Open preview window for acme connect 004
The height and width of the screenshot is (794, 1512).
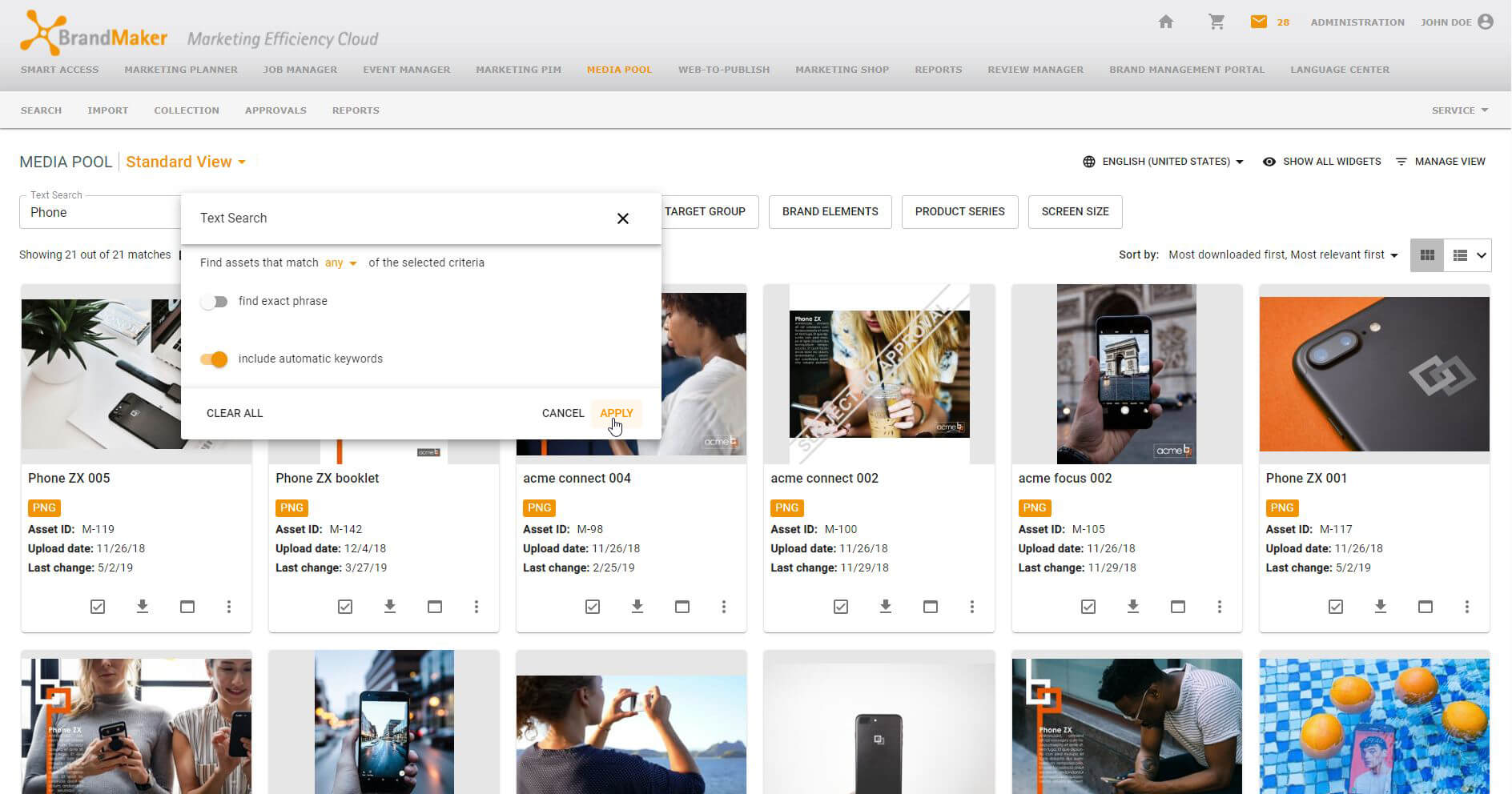(682, 607)
